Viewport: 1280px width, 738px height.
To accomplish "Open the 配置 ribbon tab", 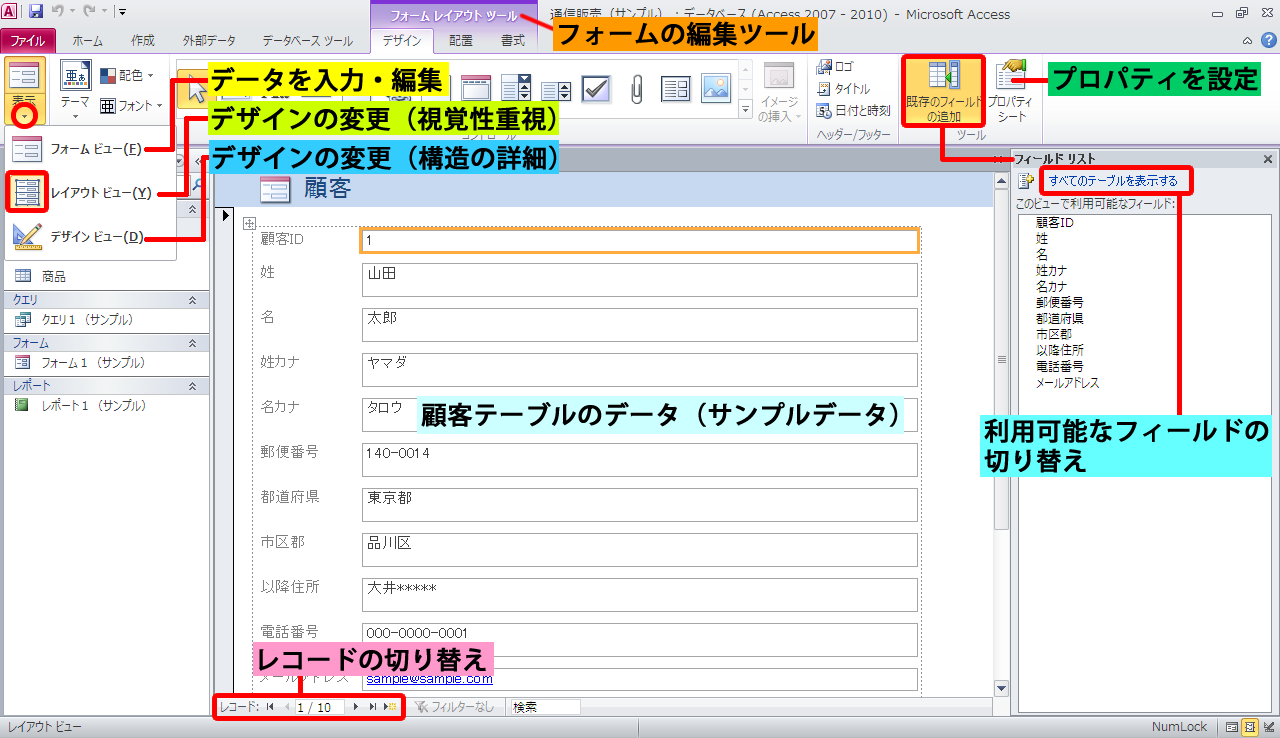I will click(461, 41).
